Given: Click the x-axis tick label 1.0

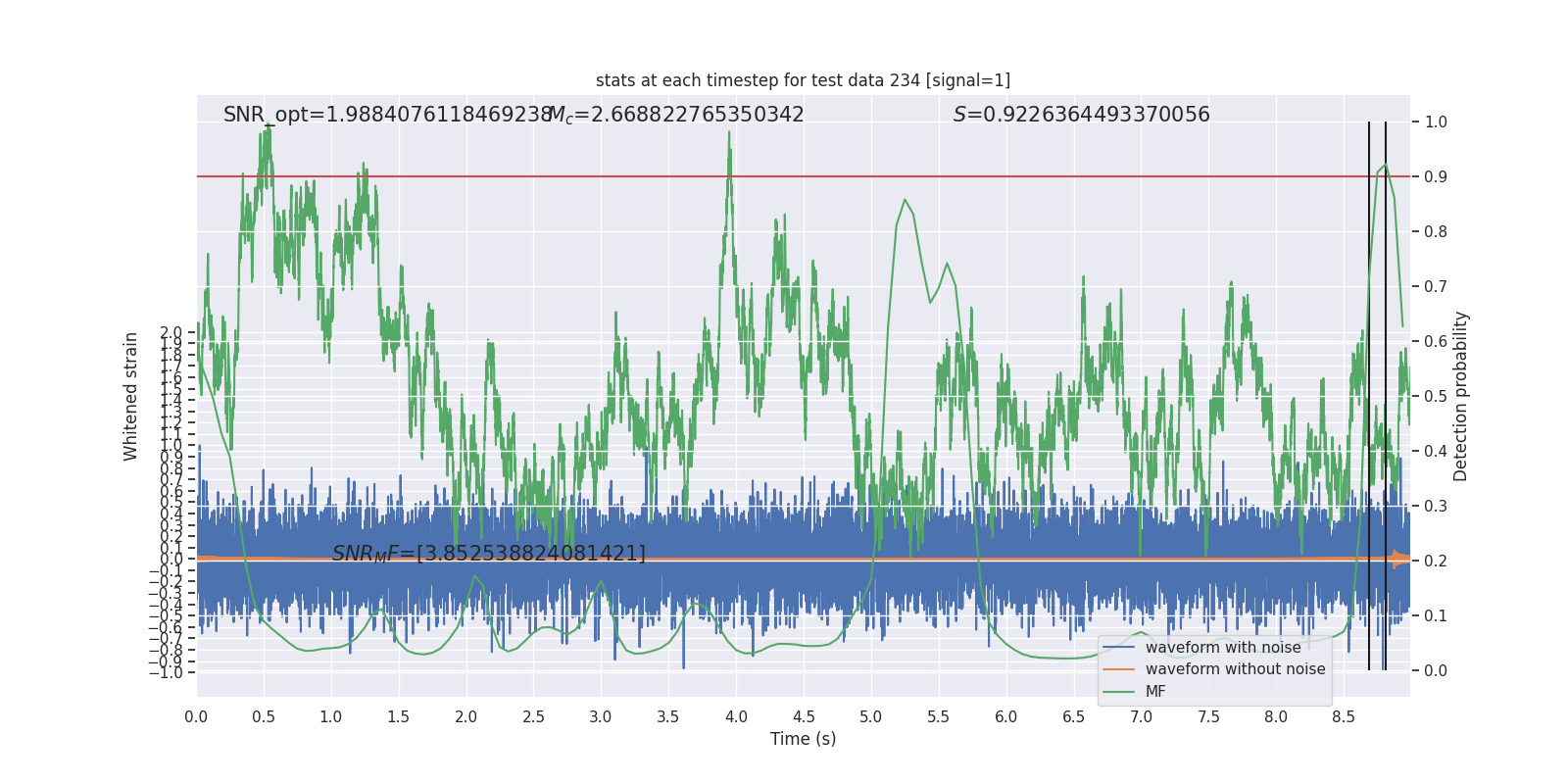Looking at the screenshot, I should click(x=331, y=716).
